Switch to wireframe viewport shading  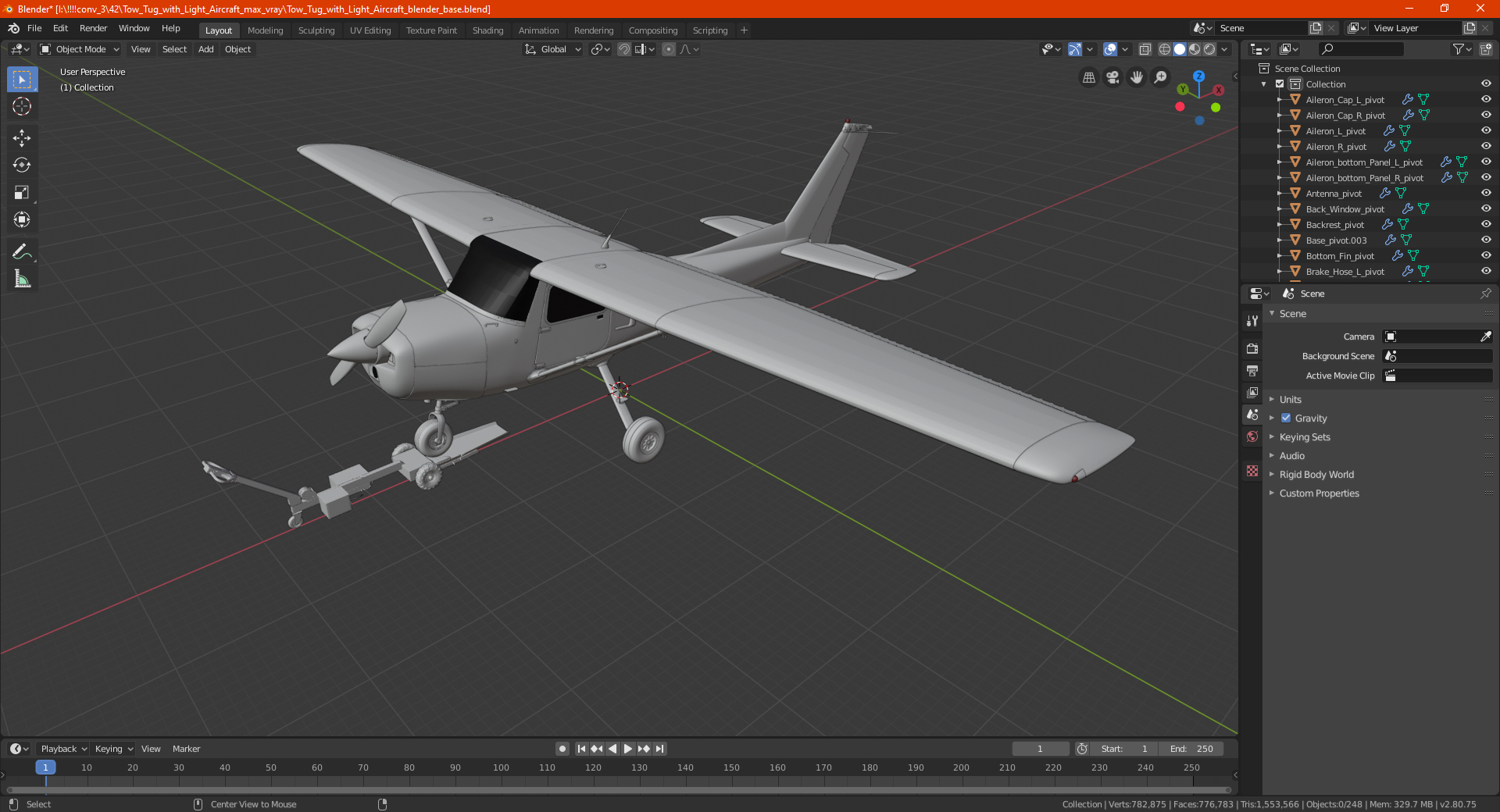[1165, 49]
